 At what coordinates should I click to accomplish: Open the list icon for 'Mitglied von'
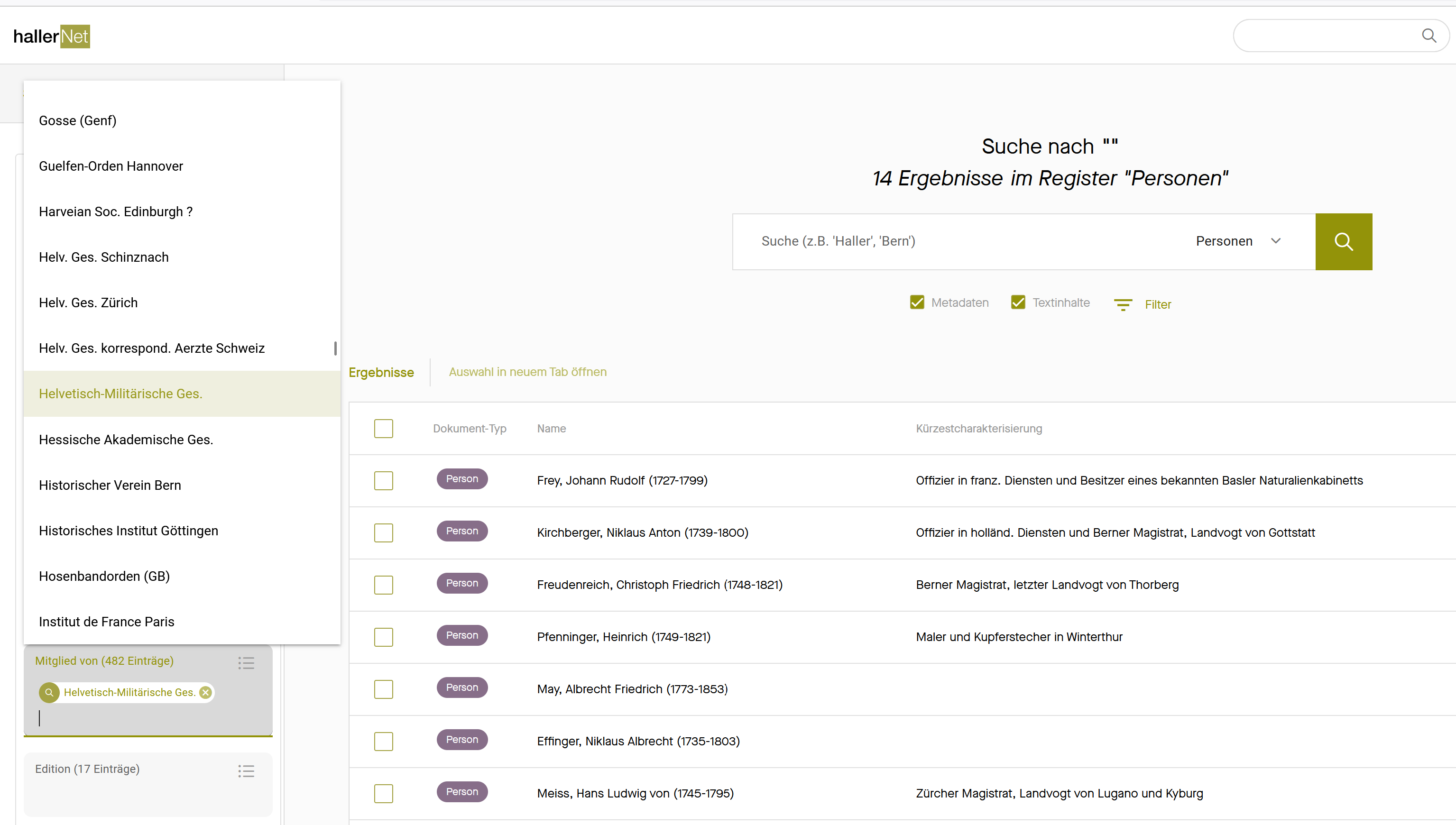click(x=246, y=663)
